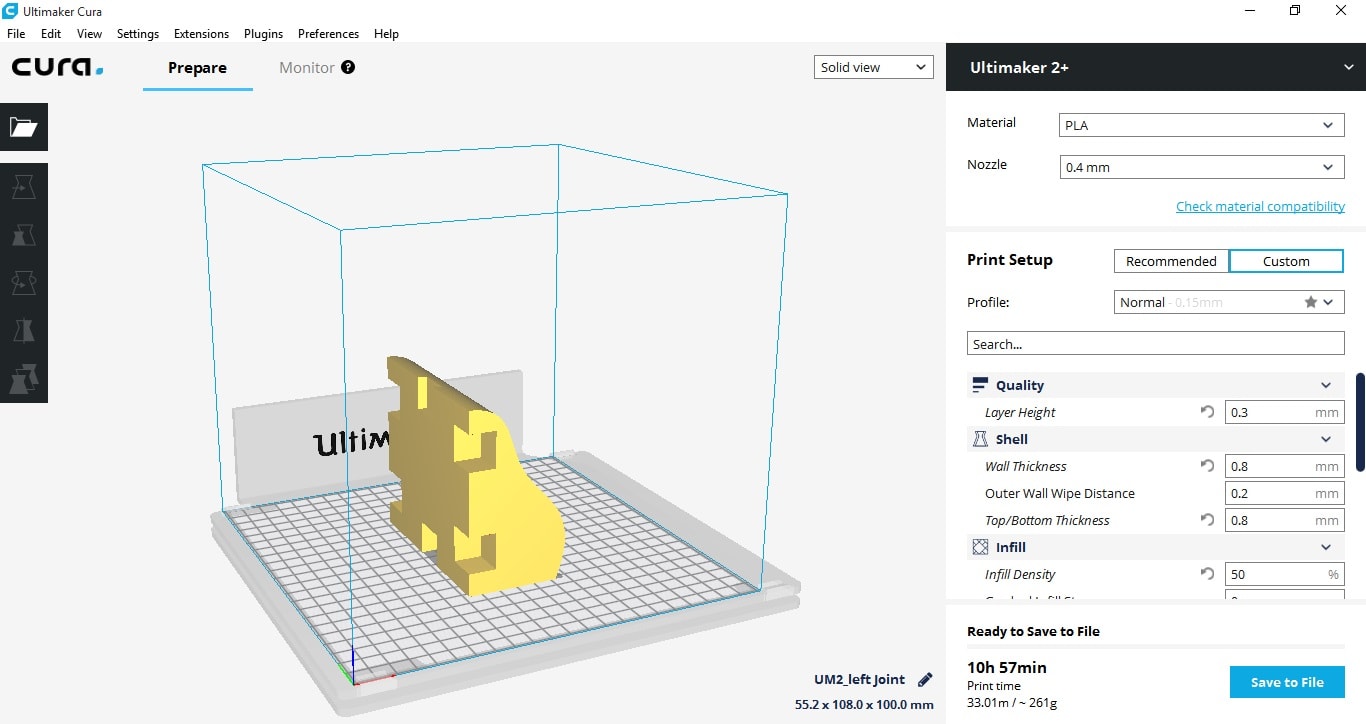Open the Plugins menu
The height and width of the screenshot is (724, 1366).
tap(264, 33)
